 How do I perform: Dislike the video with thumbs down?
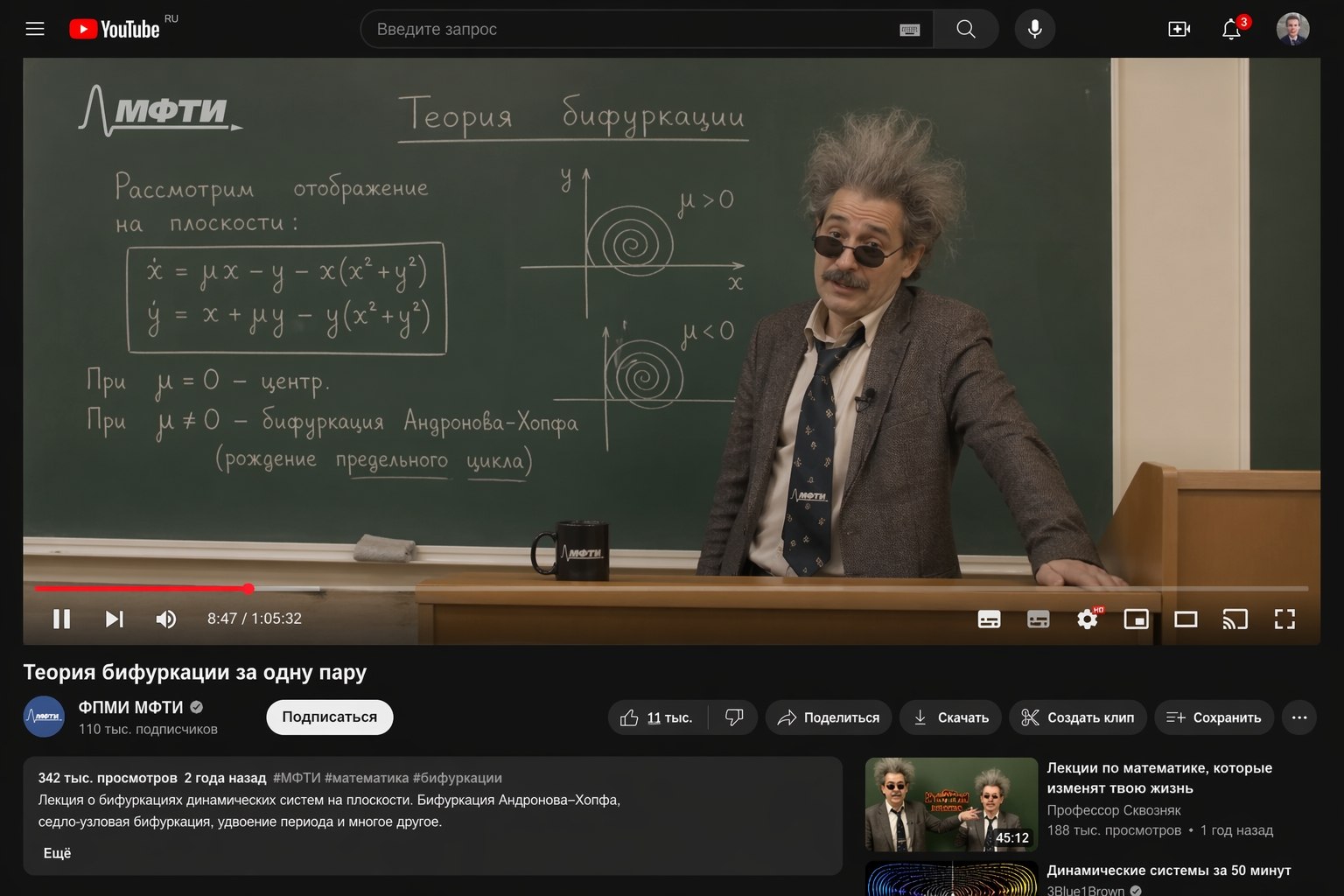(734, 717)
